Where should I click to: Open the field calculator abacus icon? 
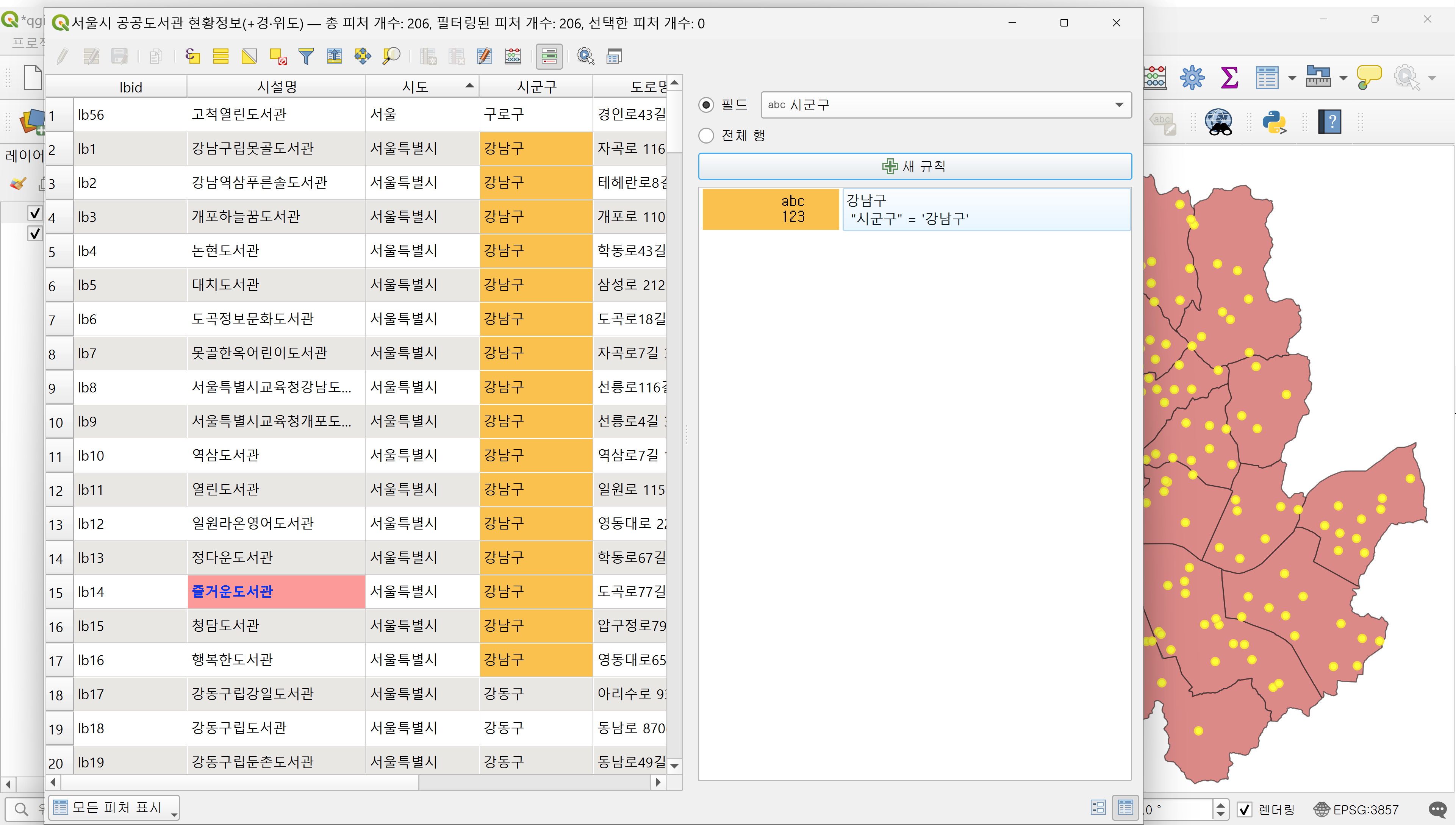click(x=513, y=56)
